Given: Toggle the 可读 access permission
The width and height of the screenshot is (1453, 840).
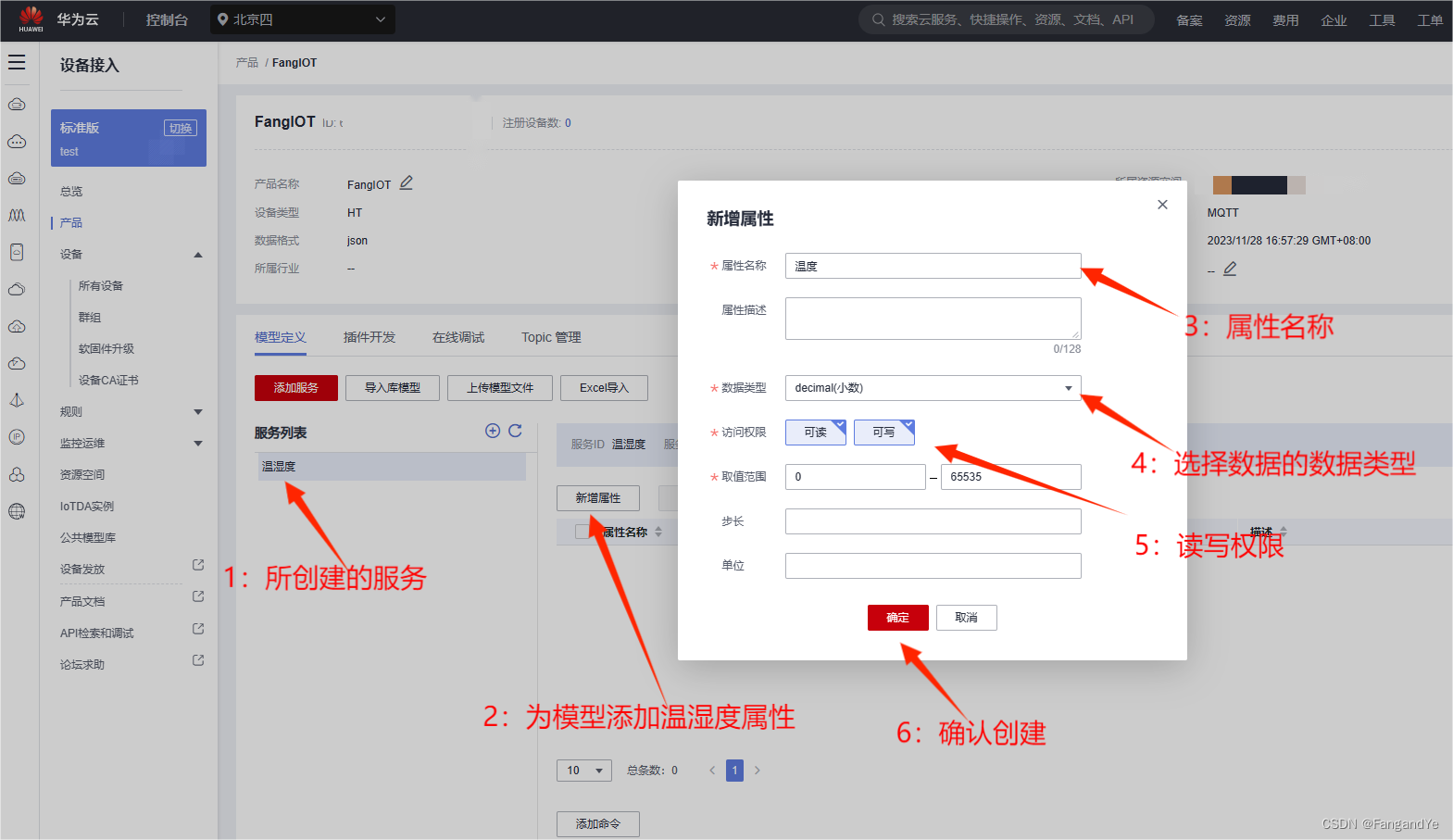Looking at the screenshot, I should (816, 433).
